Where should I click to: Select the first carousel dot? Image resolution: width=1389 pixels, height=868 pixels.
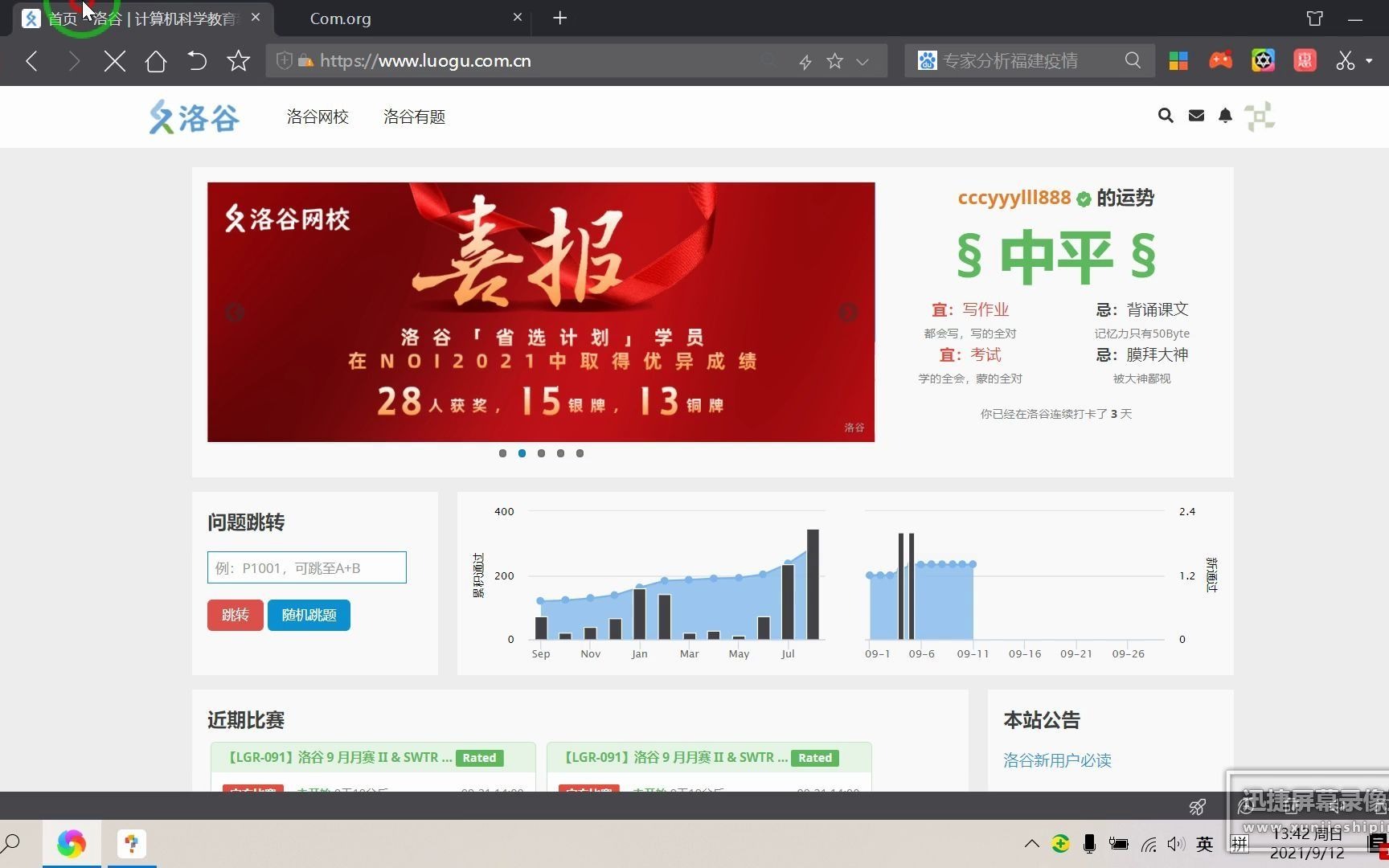(x=502, y=453)
